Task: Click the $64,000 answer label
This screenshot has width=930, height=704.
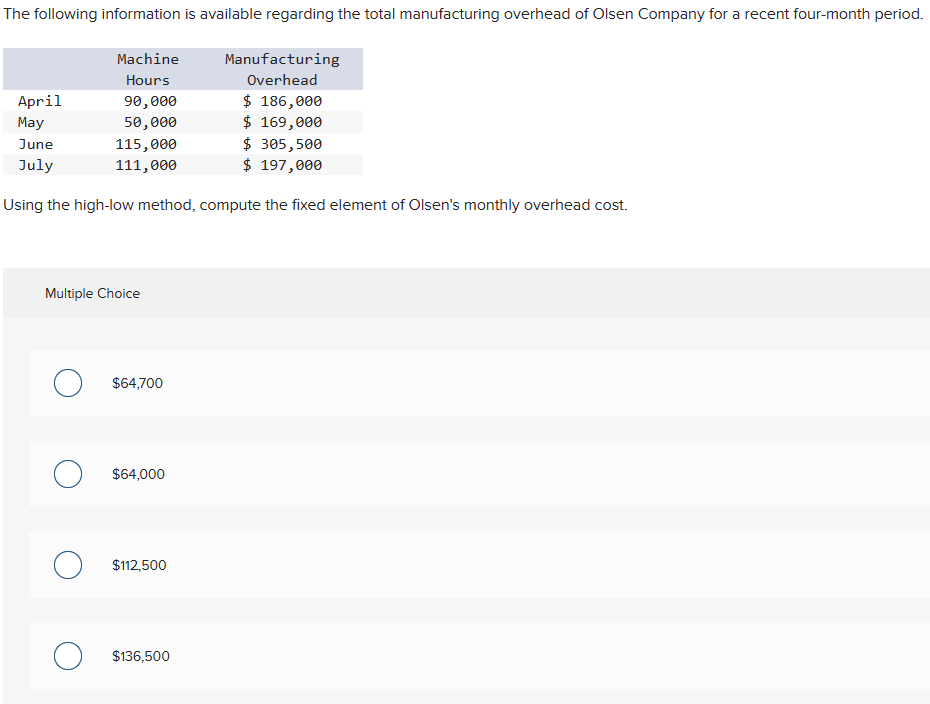Action: (136, 474)
